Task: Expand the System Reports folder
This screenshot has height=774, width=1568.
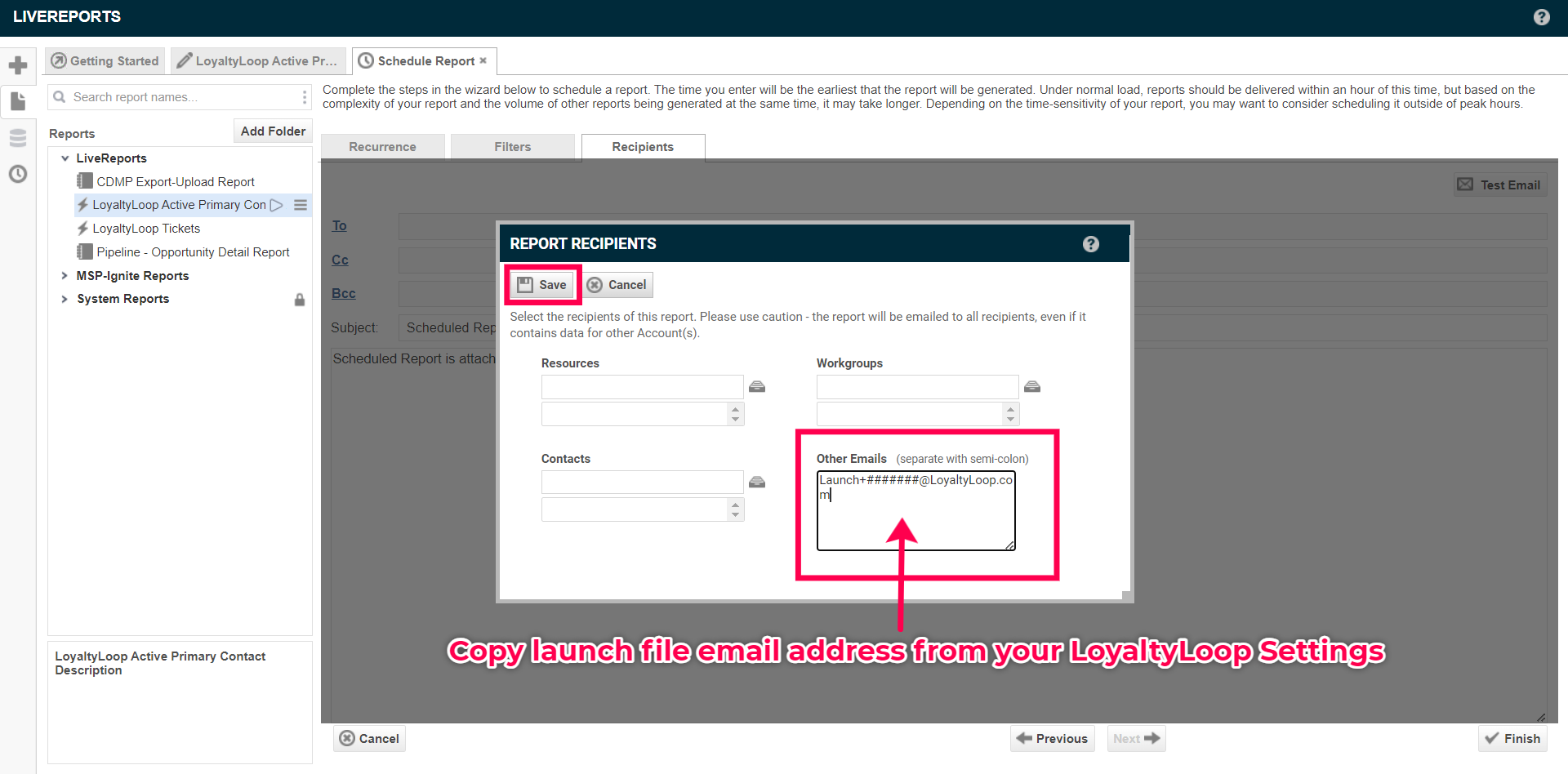Action: [x=65, y=299]
